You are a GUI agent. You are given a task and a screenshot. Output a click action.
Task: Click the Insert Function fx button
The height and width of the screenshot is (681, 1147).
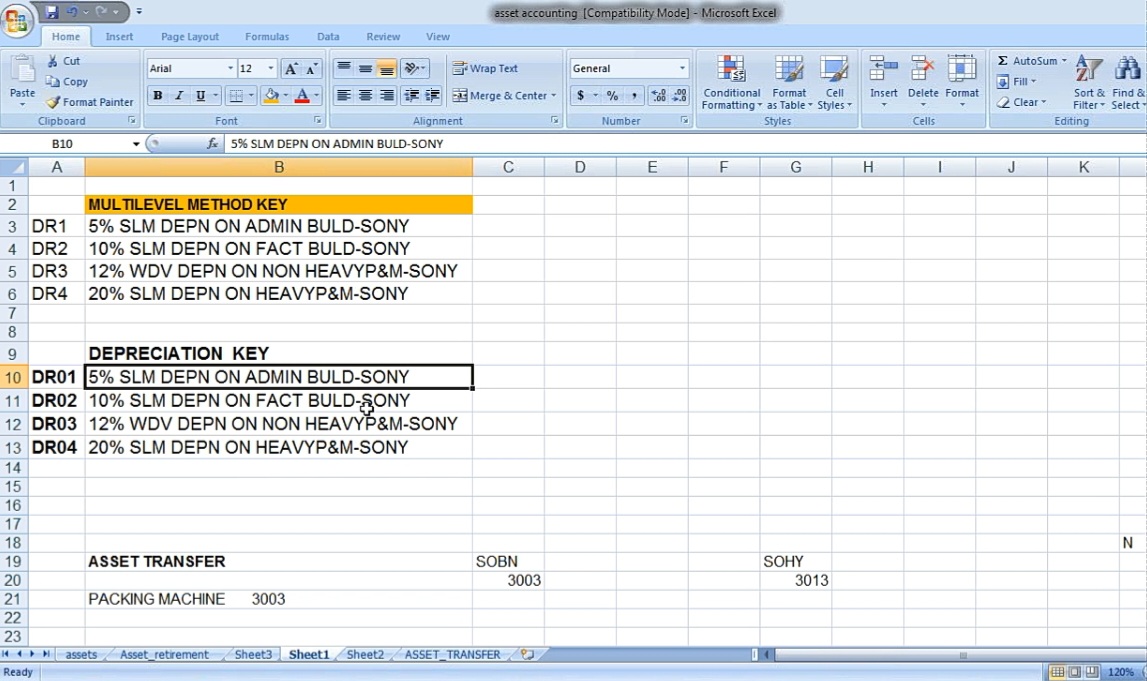212,144
